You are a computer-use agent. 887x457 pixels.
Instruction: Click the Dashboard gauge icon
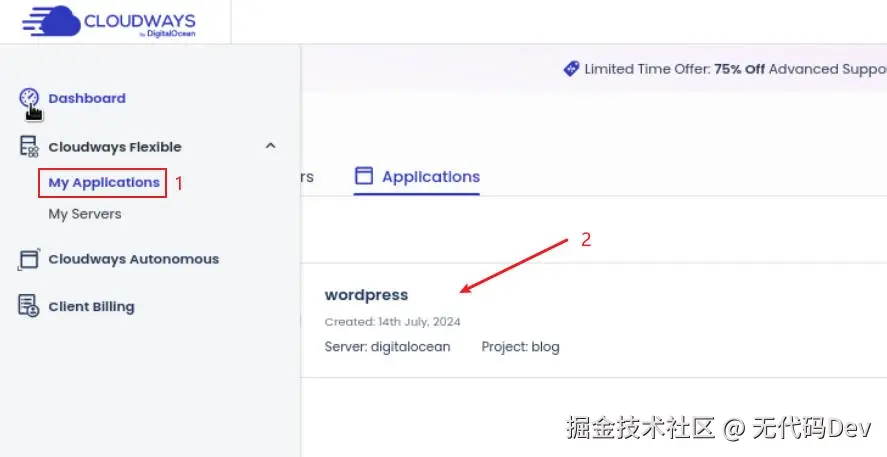[x=29, y=98]
